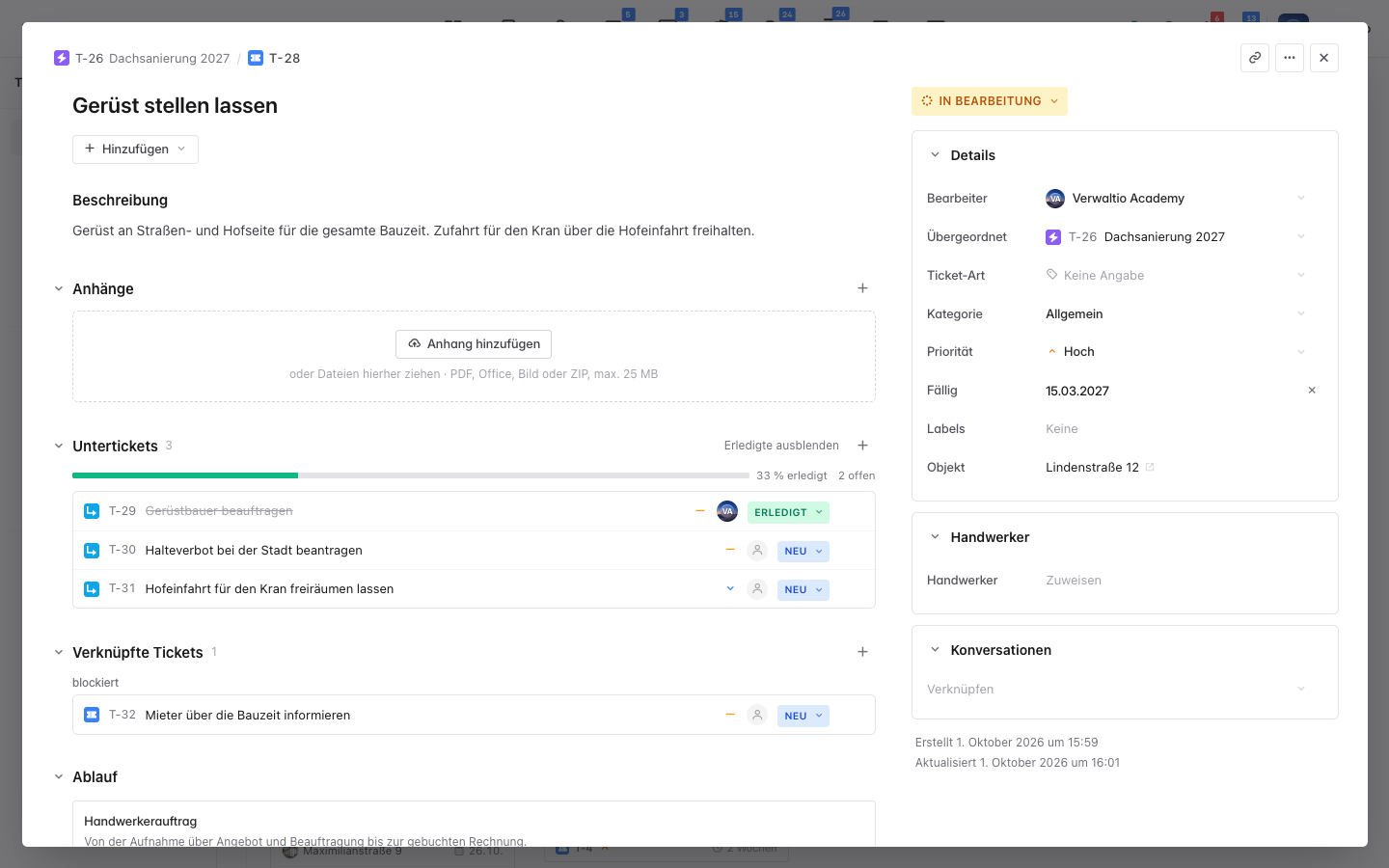Clear the due date 15.03.2027
Screen dimensions: 1389x868
click(1312, 391)
